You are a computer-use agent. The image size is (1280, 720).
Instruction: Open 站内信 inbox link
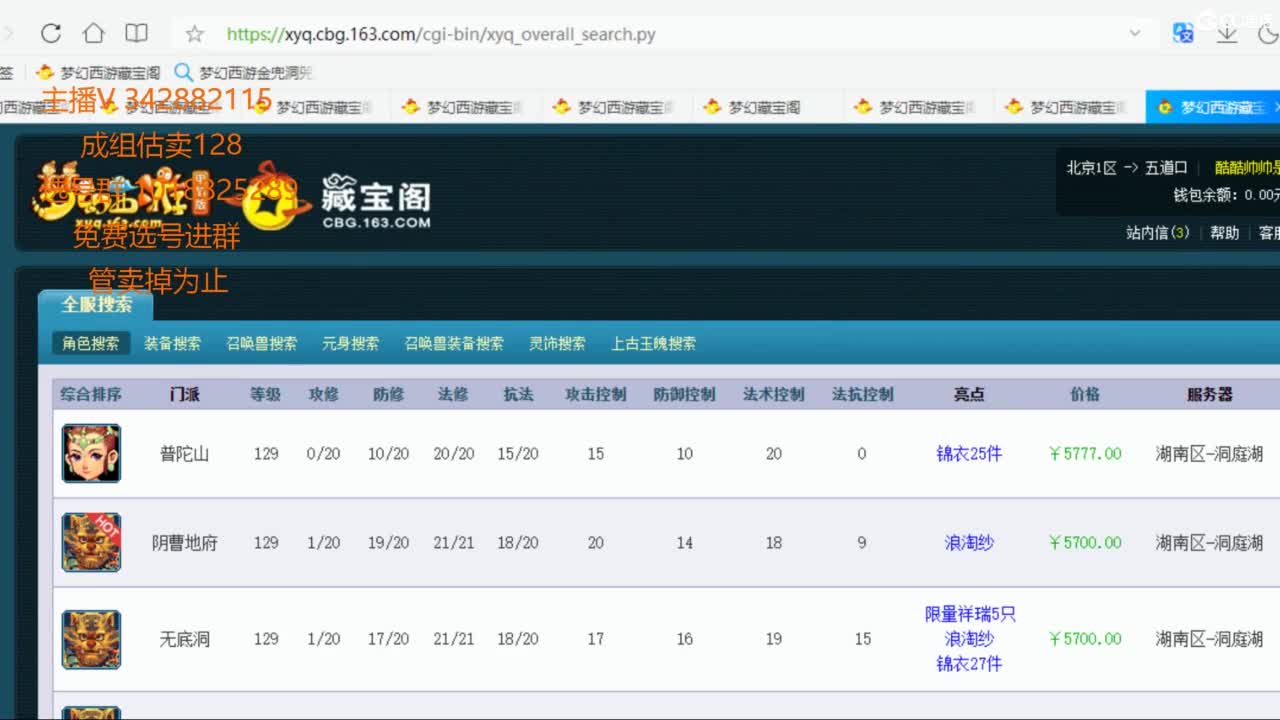(x=1158, y=232)
